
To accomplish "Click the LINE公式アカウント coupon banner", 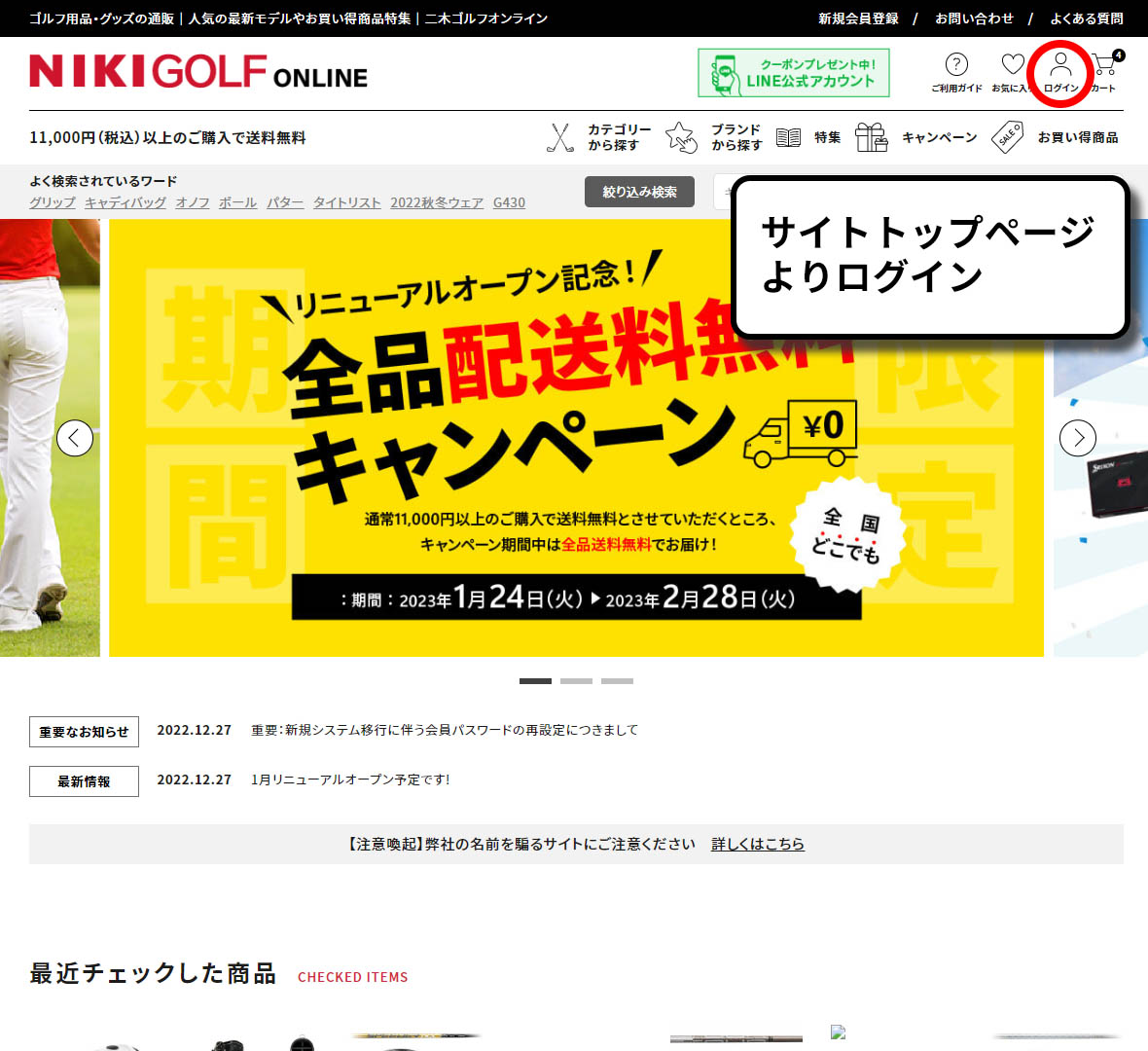I will 793,72.
